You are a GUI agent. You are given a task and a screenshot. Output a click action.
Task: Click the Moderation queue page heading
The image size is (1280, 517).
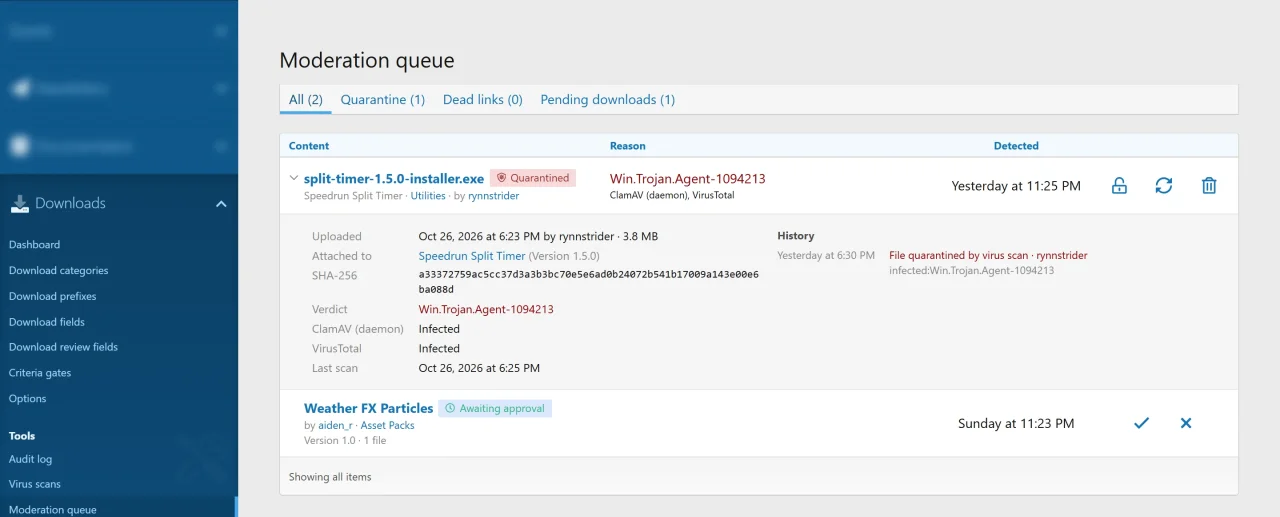(x=367, y=60)
